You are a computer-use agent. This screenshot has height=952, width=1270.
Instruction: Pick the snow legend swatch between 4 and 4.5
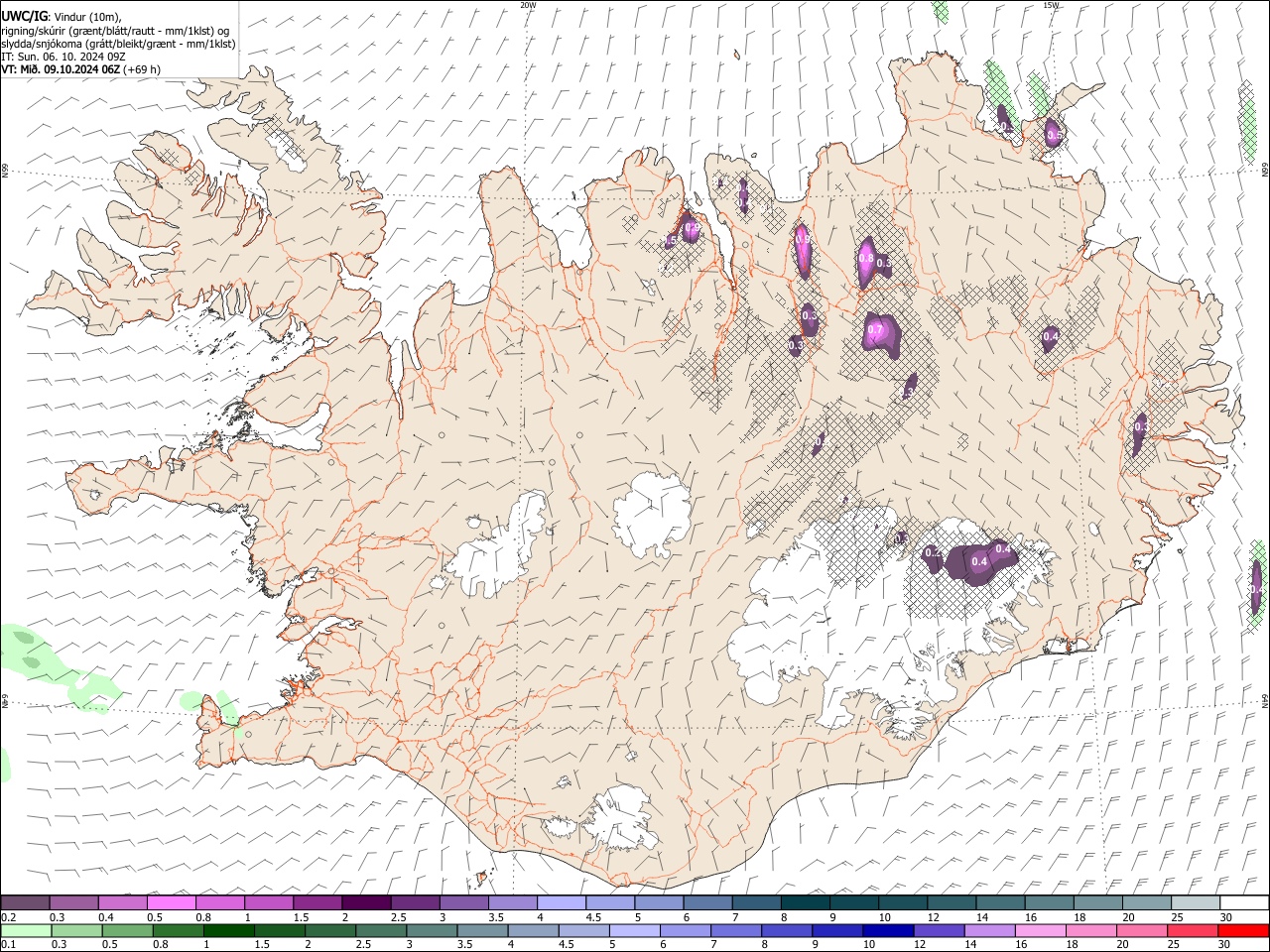click(562, 903)
